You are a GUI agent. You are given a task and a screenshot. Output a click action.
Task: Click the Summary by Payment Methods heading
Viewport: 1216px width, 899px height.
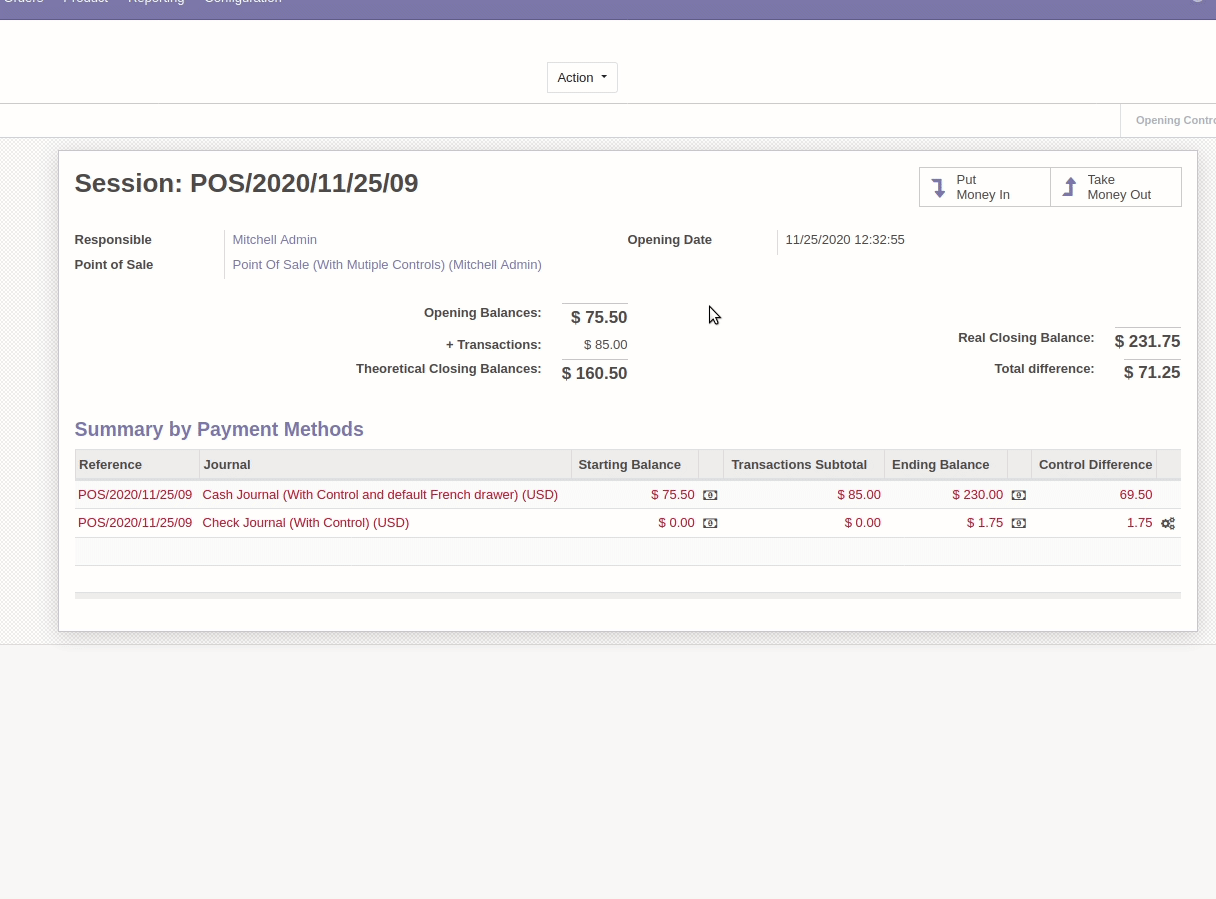click(219, 429)
